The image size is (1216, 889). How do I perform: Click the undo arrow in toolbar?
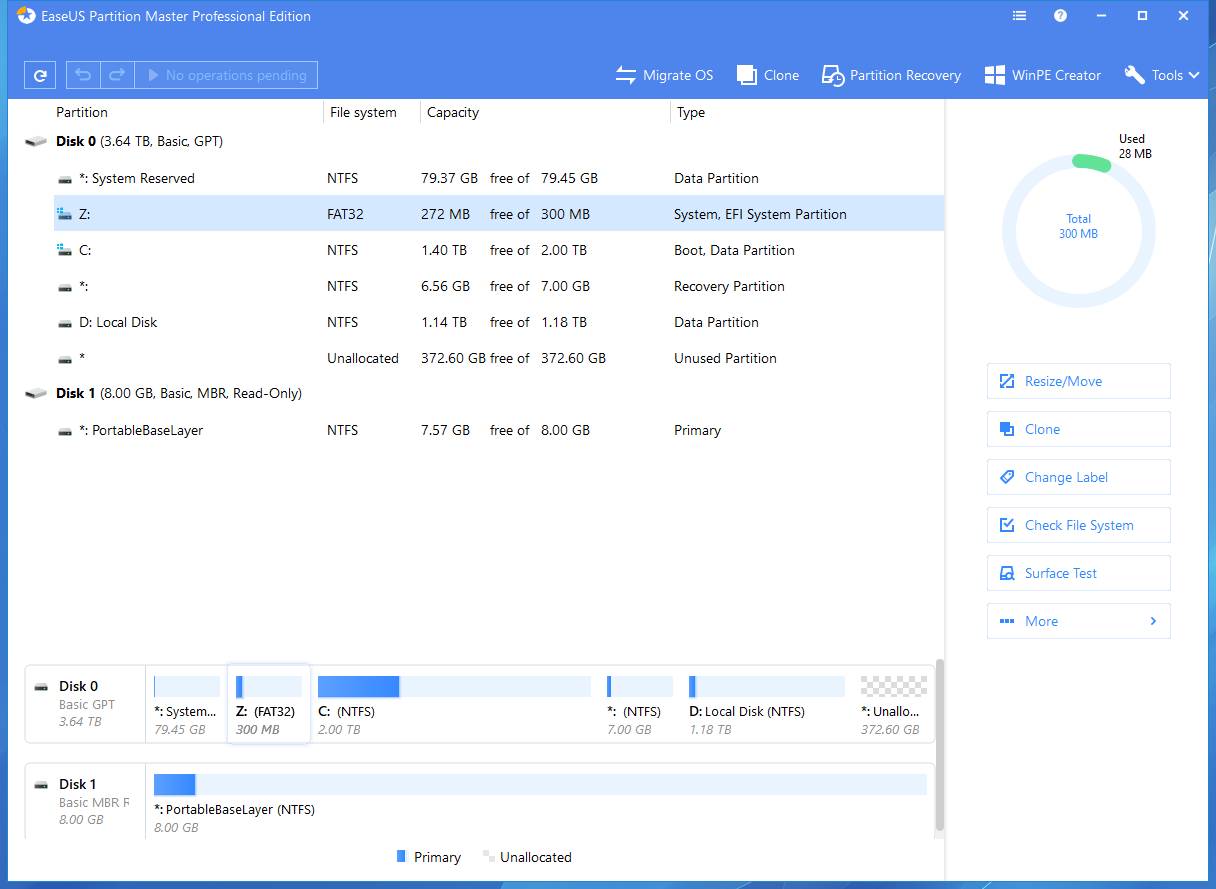[x=84, y=75]
